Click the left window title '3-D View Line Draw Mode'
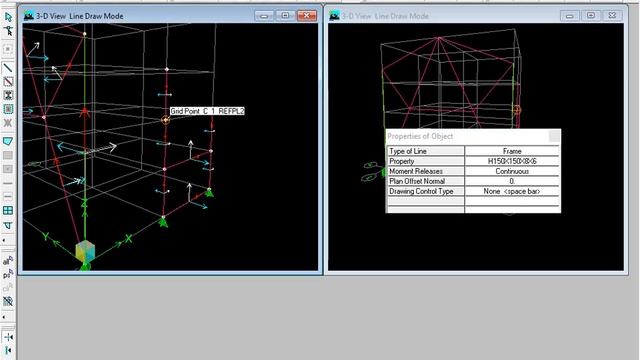 pos(80,16)
